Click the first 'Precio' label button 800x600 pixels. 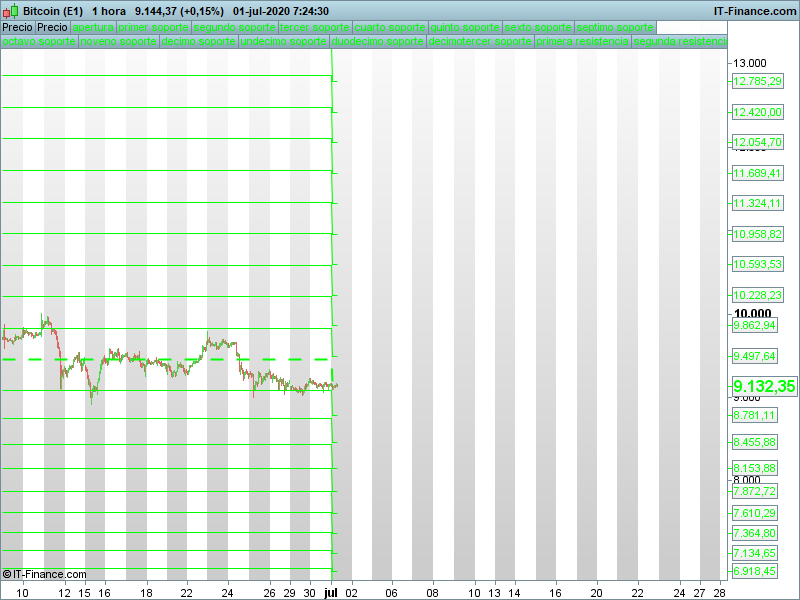(17, 28)
